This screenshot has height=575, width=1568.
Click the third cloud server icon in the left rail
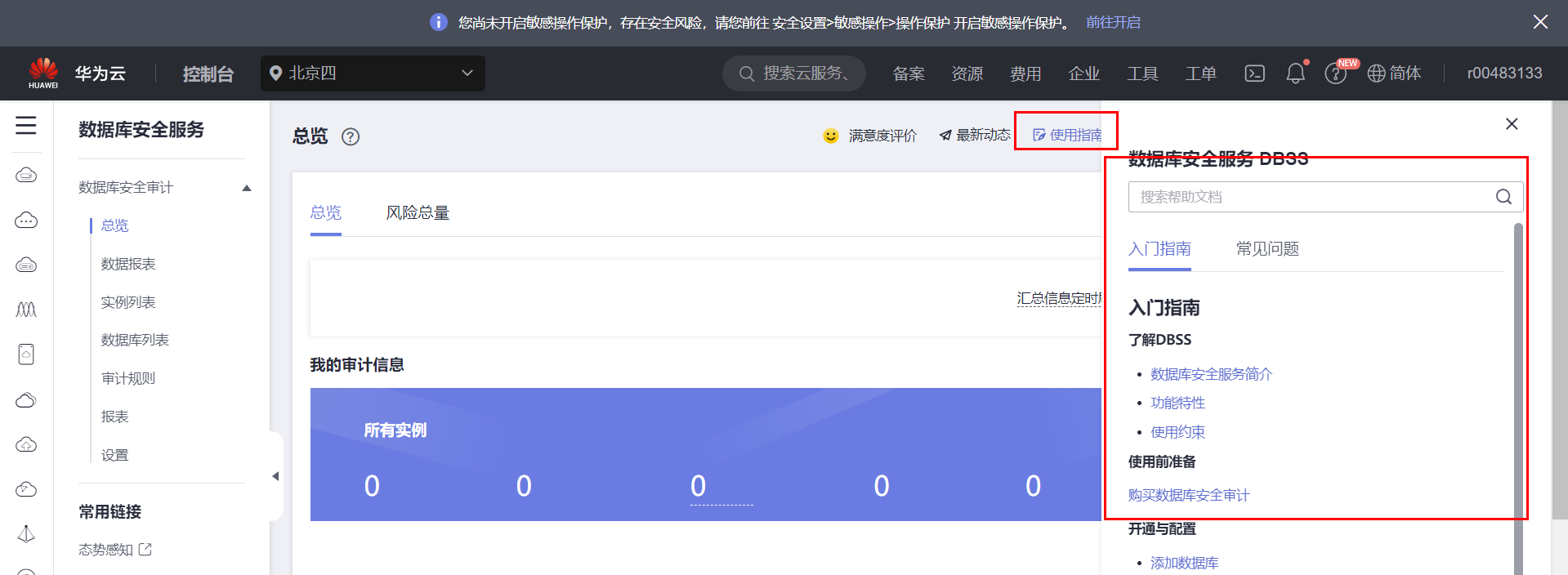click(26, 265)
